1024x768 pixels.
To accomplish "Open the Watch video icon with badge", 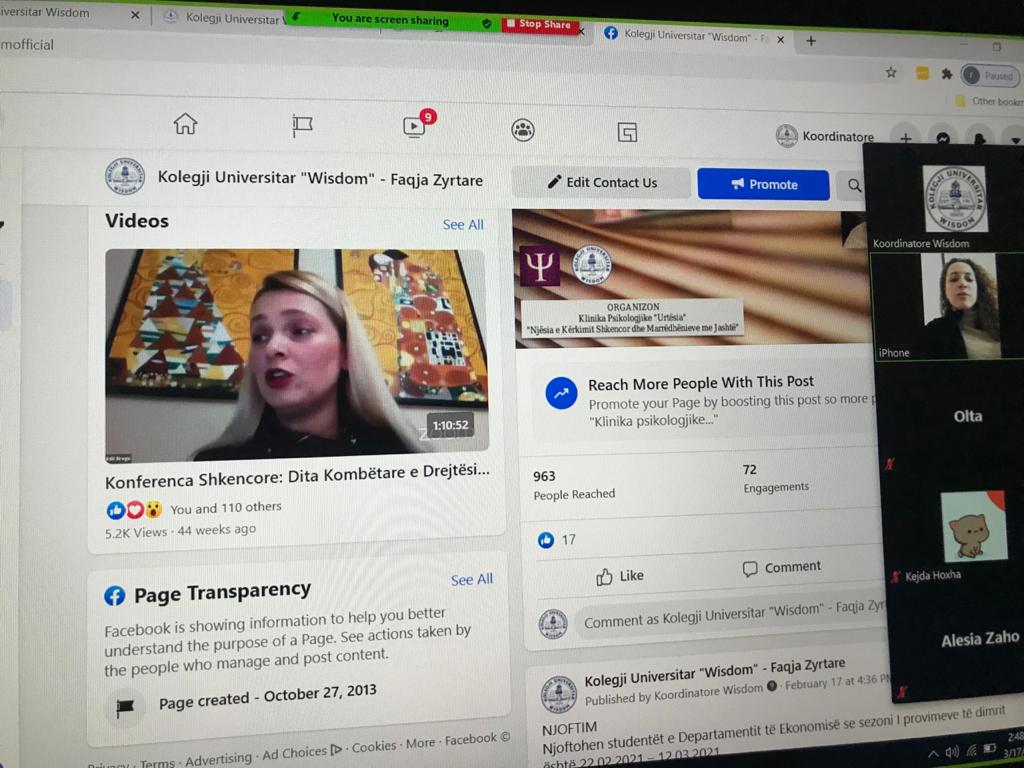I will coord(415,125).
